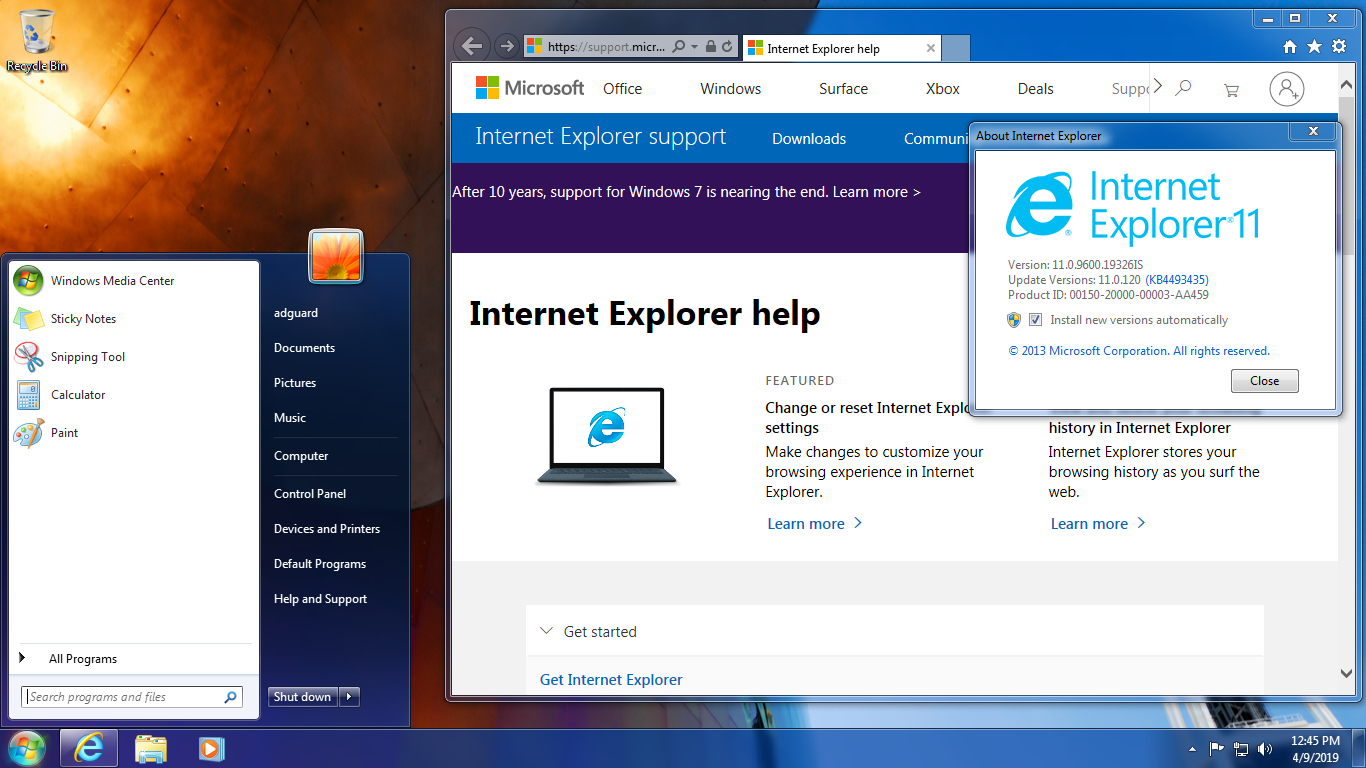
Task: Click the page scrollbar down arrow
Action: (x=1345, y=674)
